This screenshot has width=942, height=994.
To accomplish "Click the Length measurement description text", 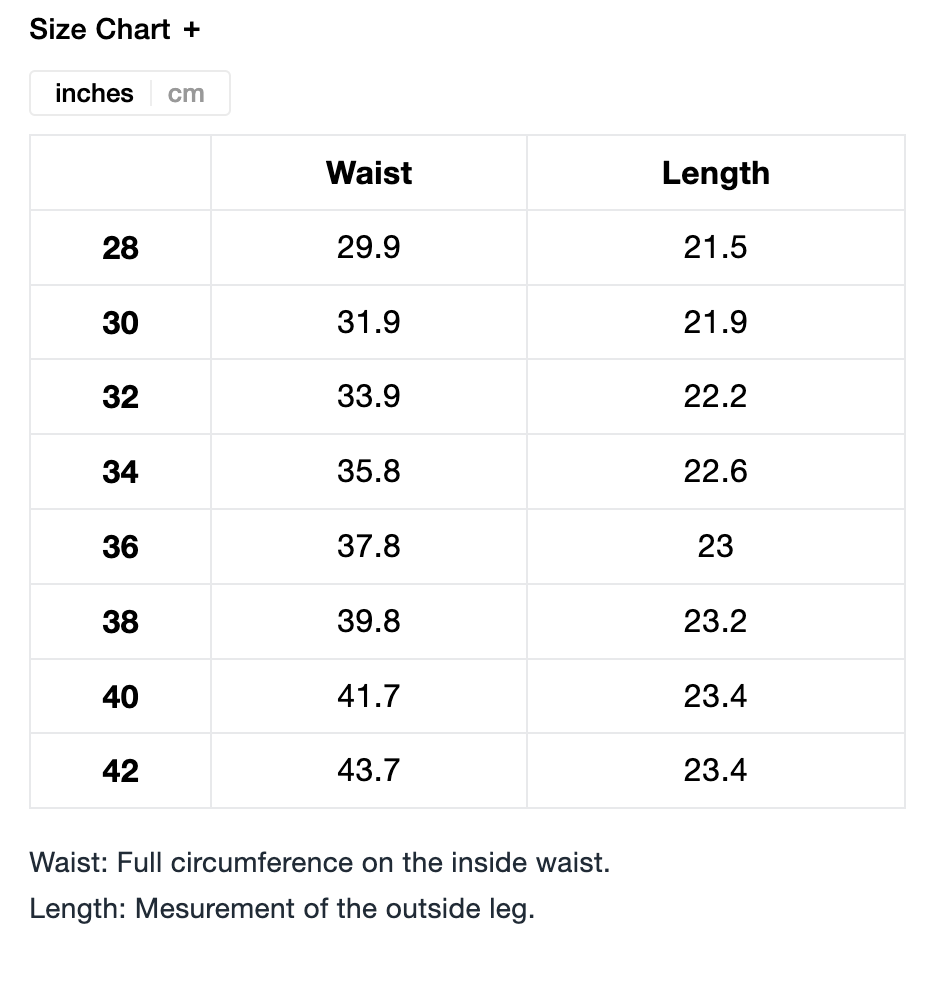I will pyautogui.click(x=282, y=909).
